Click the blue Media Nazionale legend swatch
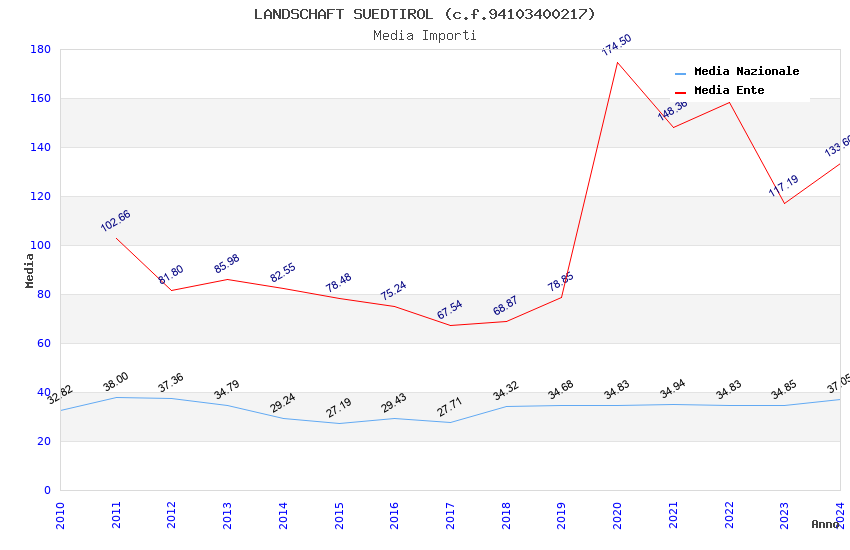This screenshot has height=550, width=850. (x=680, y=73)
